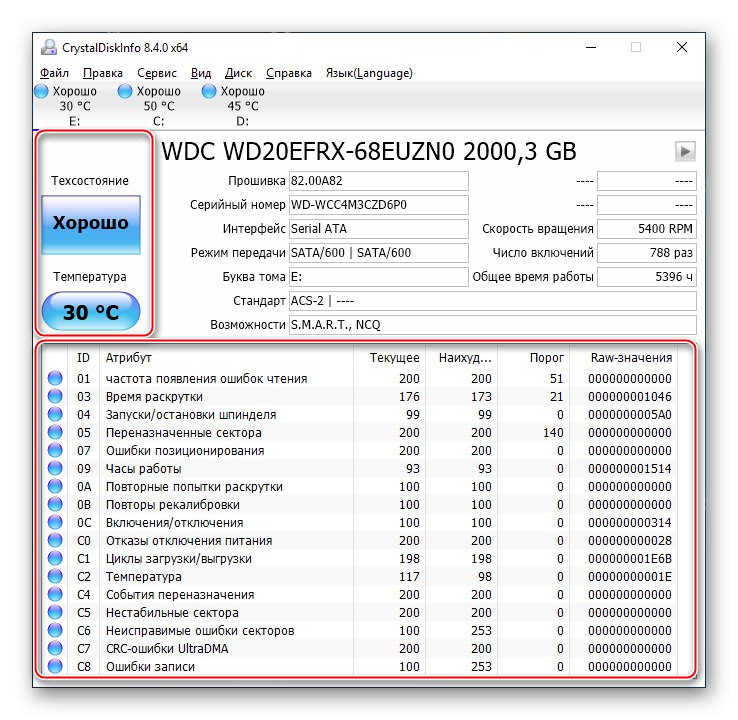The width and height of the screenshot is (738, 720).
Task: Select row Время раскрутки
Action: click(361, 396)
